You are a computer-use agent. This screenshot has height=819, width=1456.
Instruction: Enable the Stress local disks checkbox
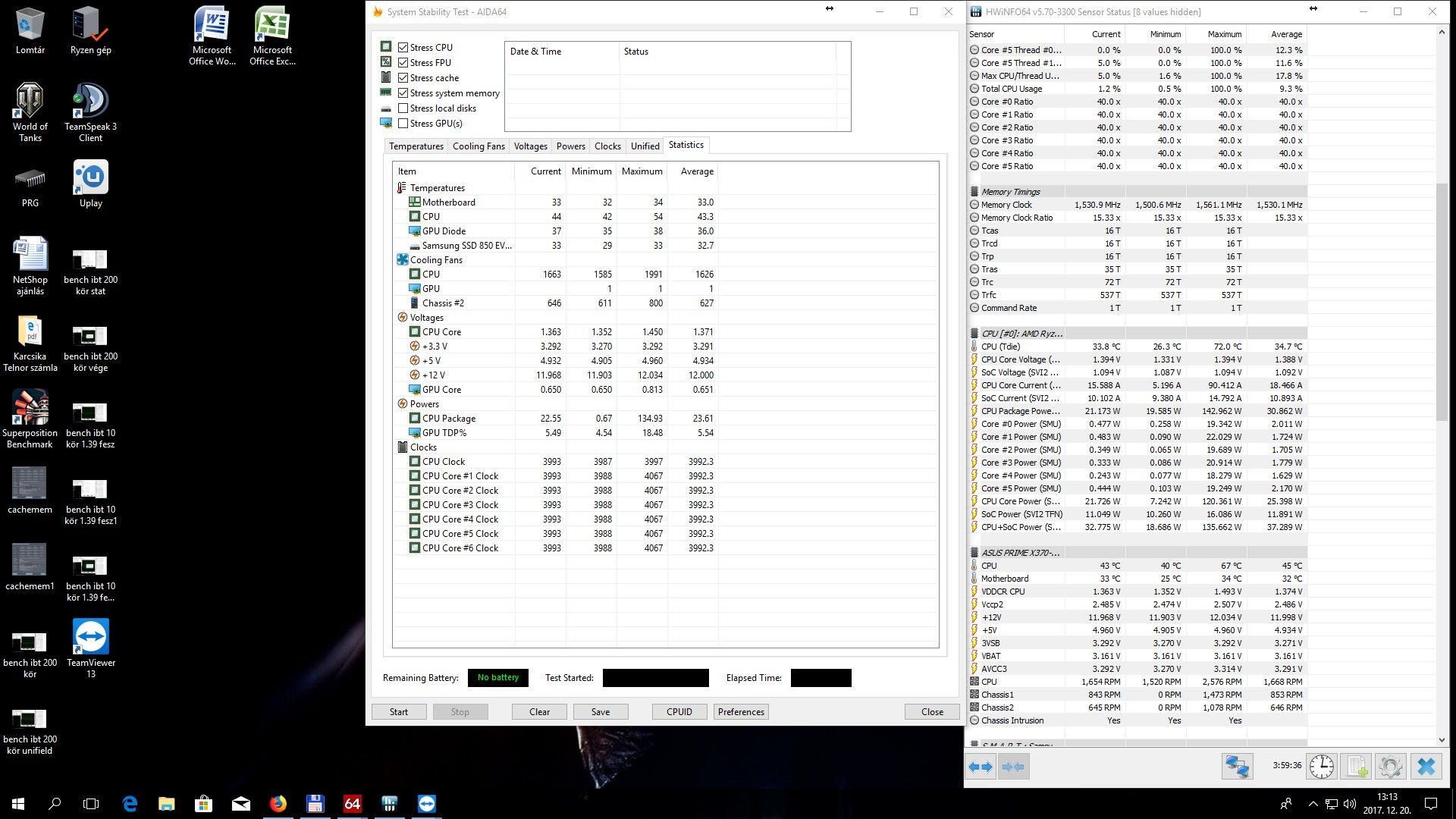pos(403,108)
